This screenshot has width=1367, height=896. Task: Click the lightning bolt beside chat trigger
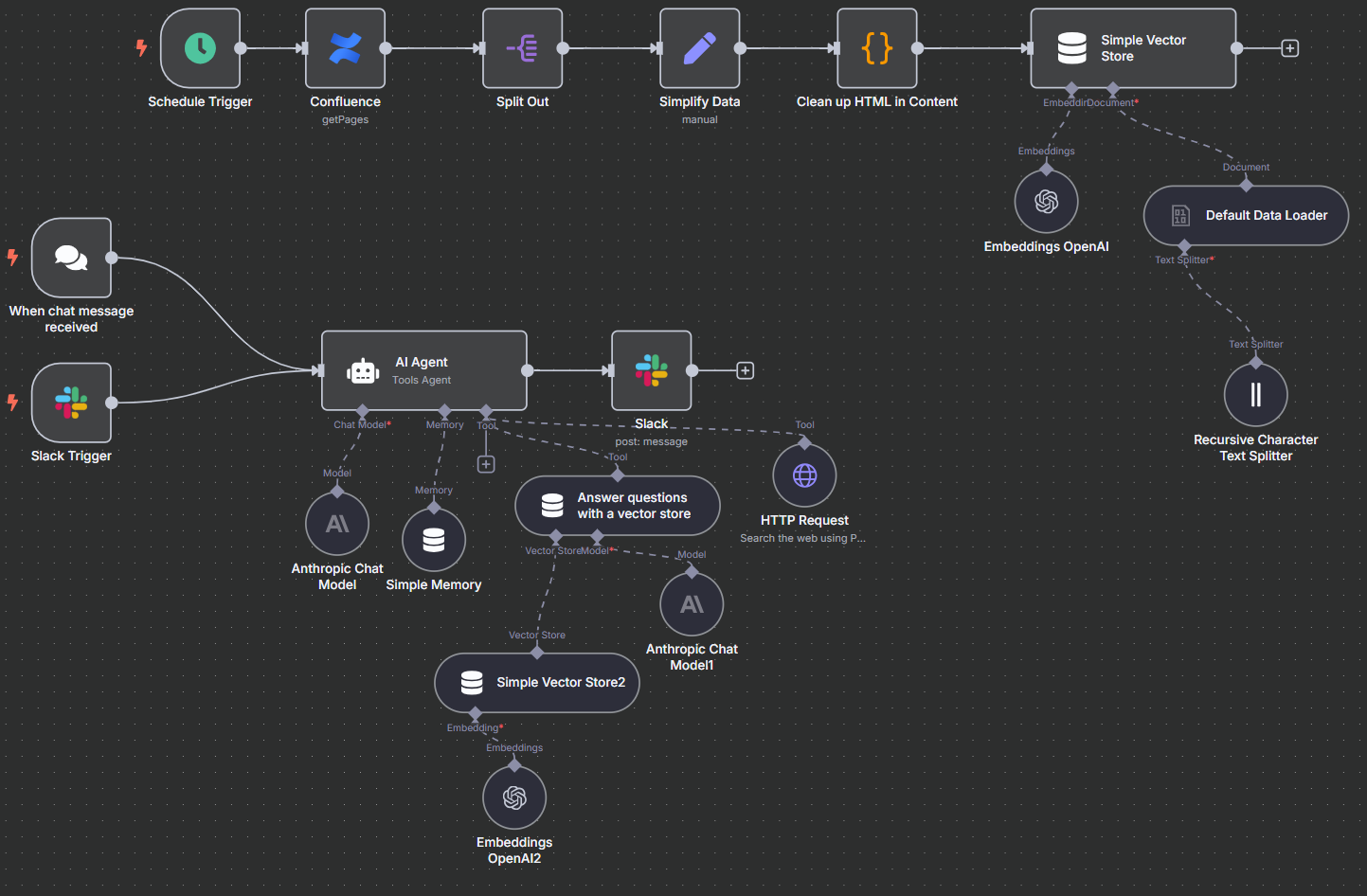(12, 257)
